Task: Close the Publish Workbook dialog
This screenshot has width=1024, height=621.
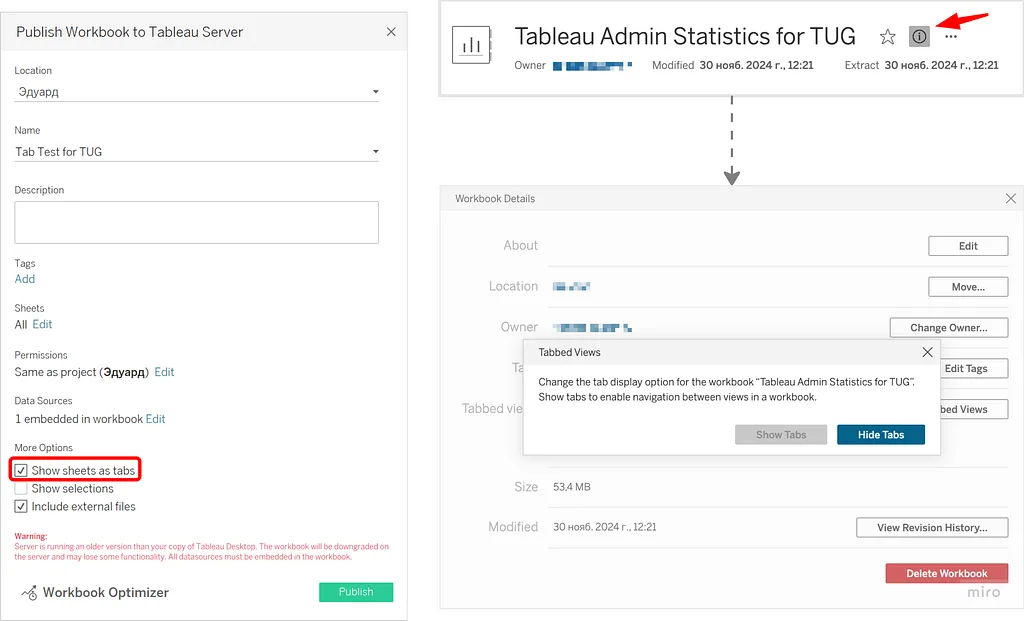Action: point(391,32)
